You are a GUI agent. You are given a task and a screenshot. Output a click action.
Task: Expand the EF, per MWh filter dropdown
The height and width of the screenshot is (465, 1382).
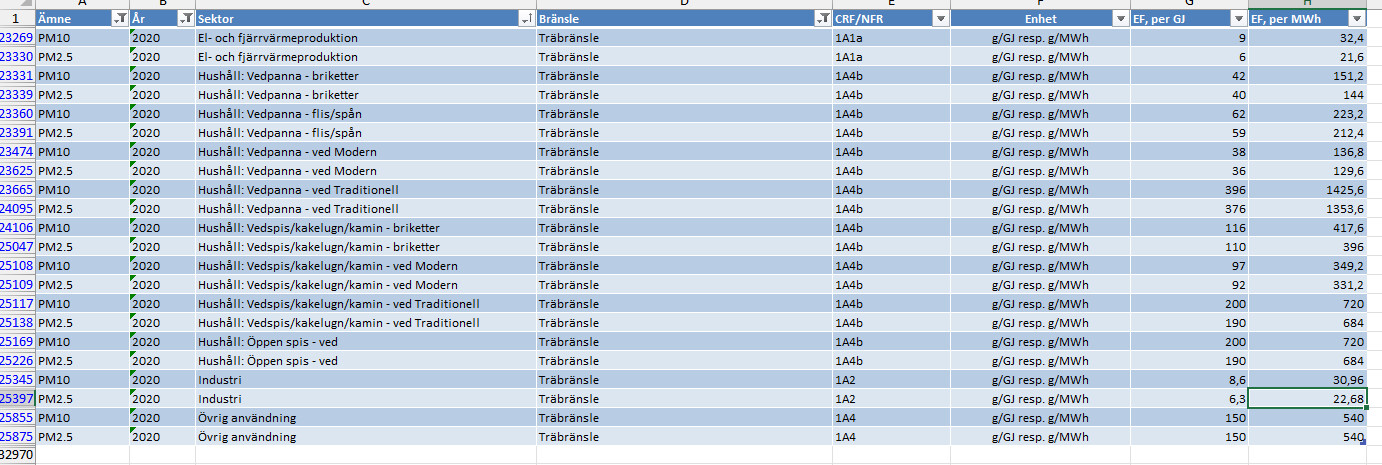coord(1356,19)
